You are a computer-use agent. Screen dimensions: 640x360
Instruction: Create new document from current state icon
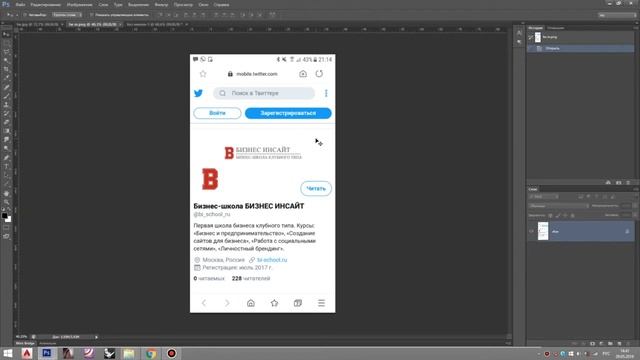(x=608, y=182)
